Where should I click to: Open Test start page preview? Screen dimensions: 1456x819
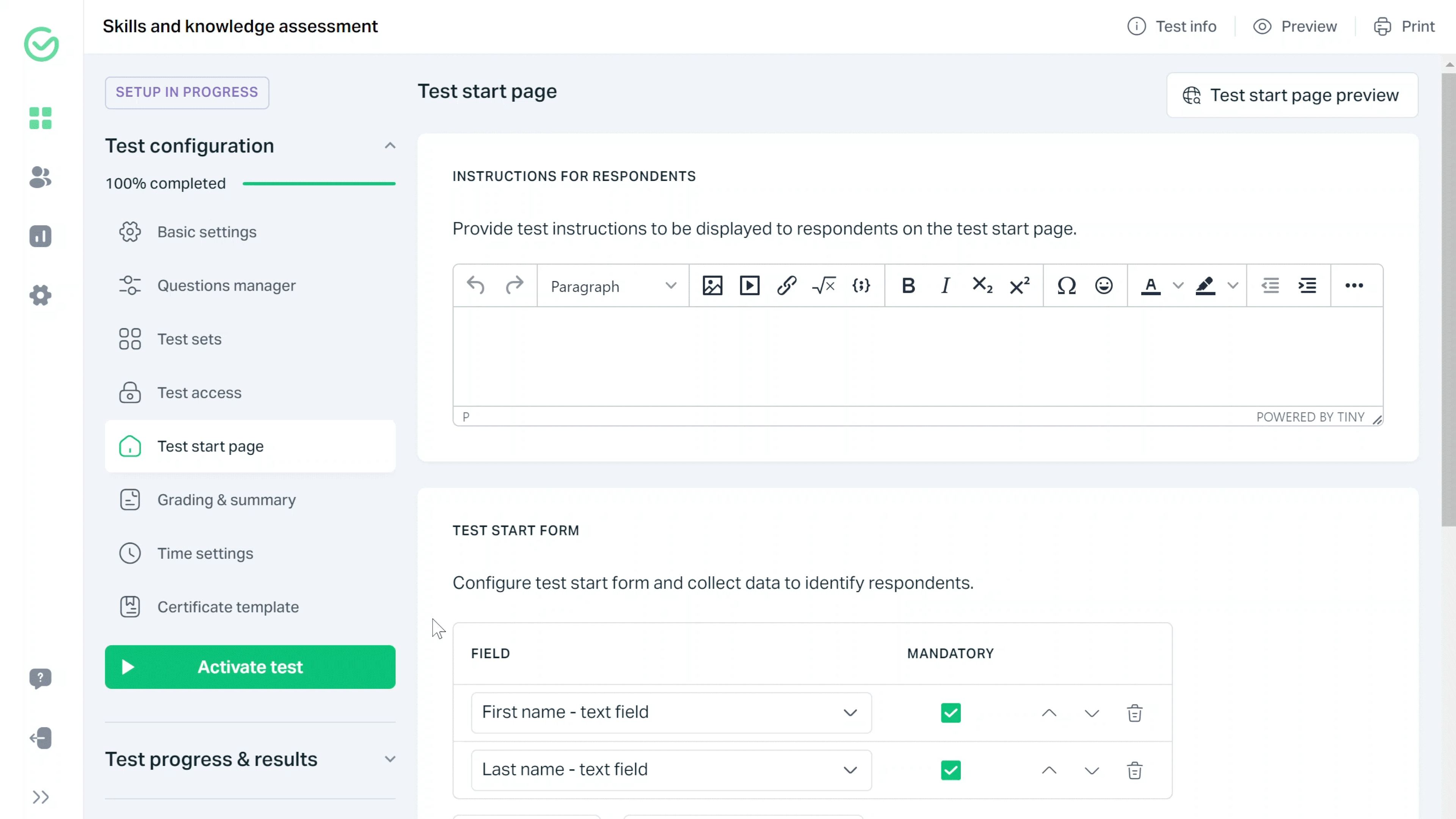coord(1292,96)
